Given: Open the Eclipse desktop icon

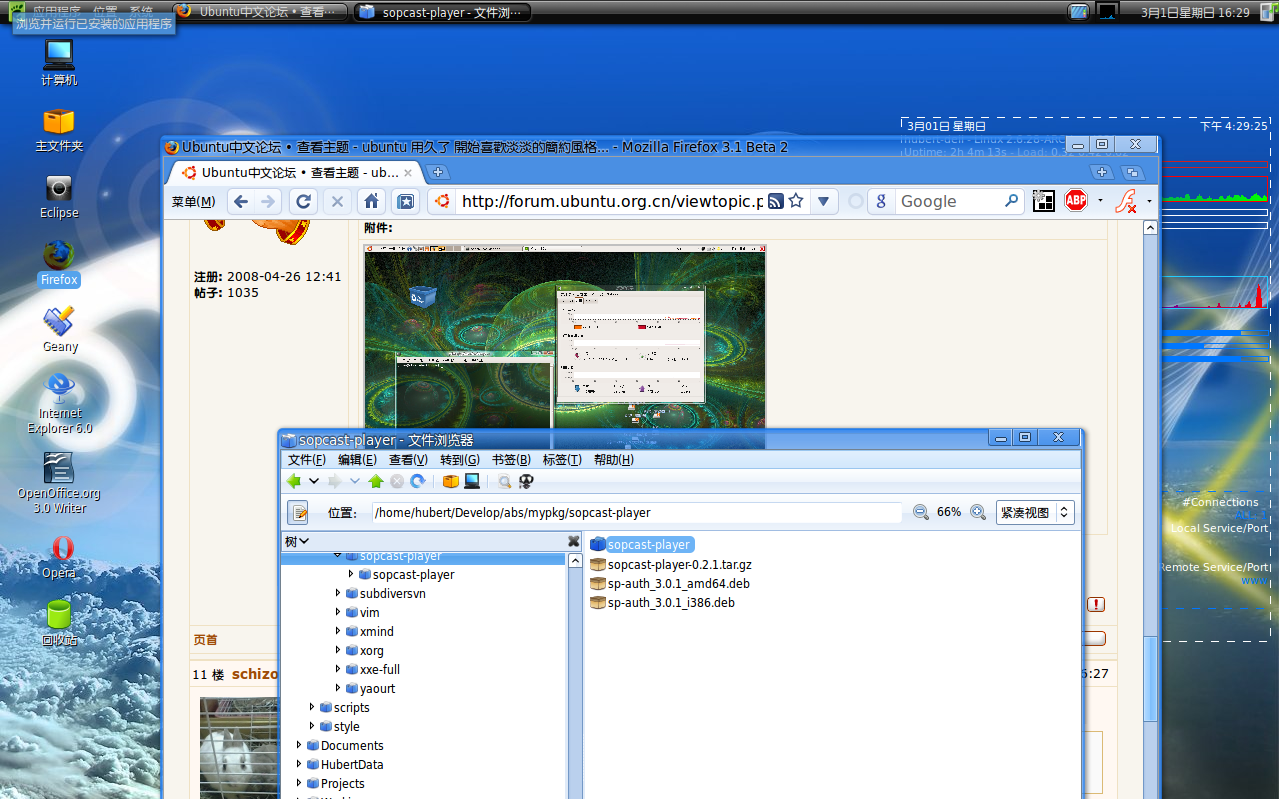Looking at the screenshot, I should click(59, 196).
